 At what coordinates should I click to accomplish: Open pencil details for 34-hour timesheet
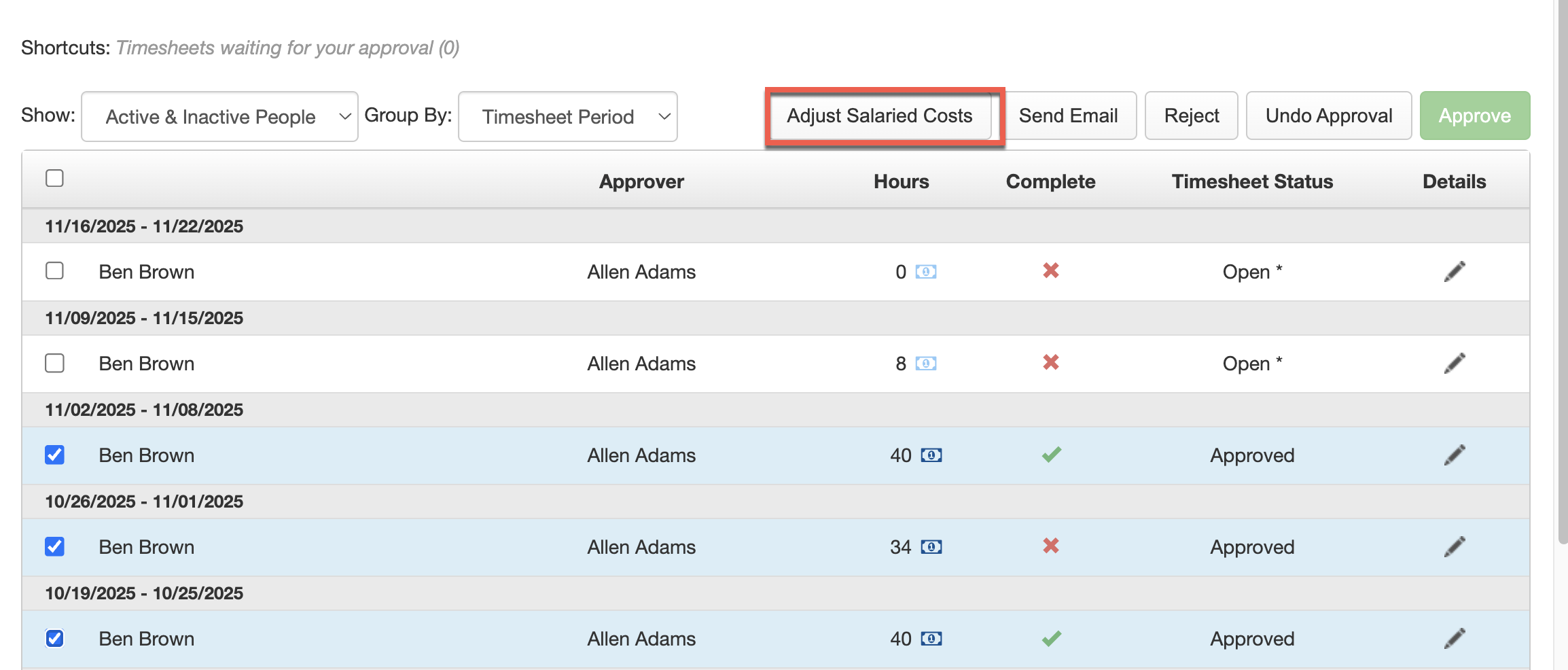click(x=1455, y=546)
